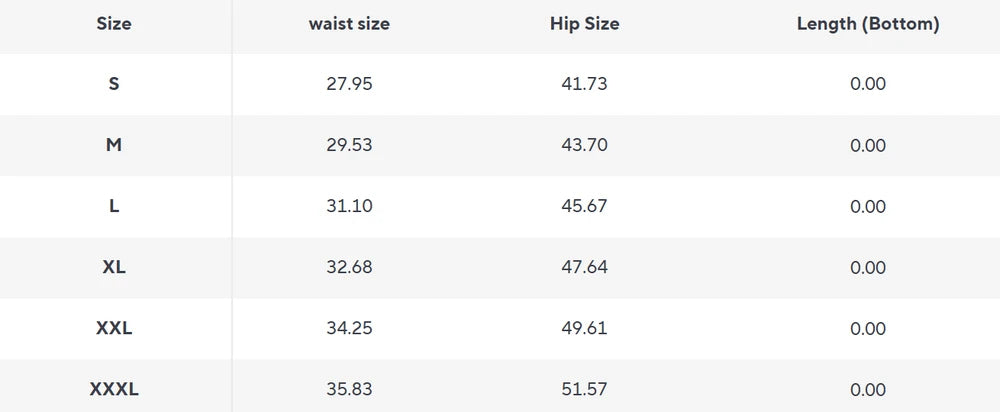
Task: Click the Size column header
Action: click(x=114, y=24)
